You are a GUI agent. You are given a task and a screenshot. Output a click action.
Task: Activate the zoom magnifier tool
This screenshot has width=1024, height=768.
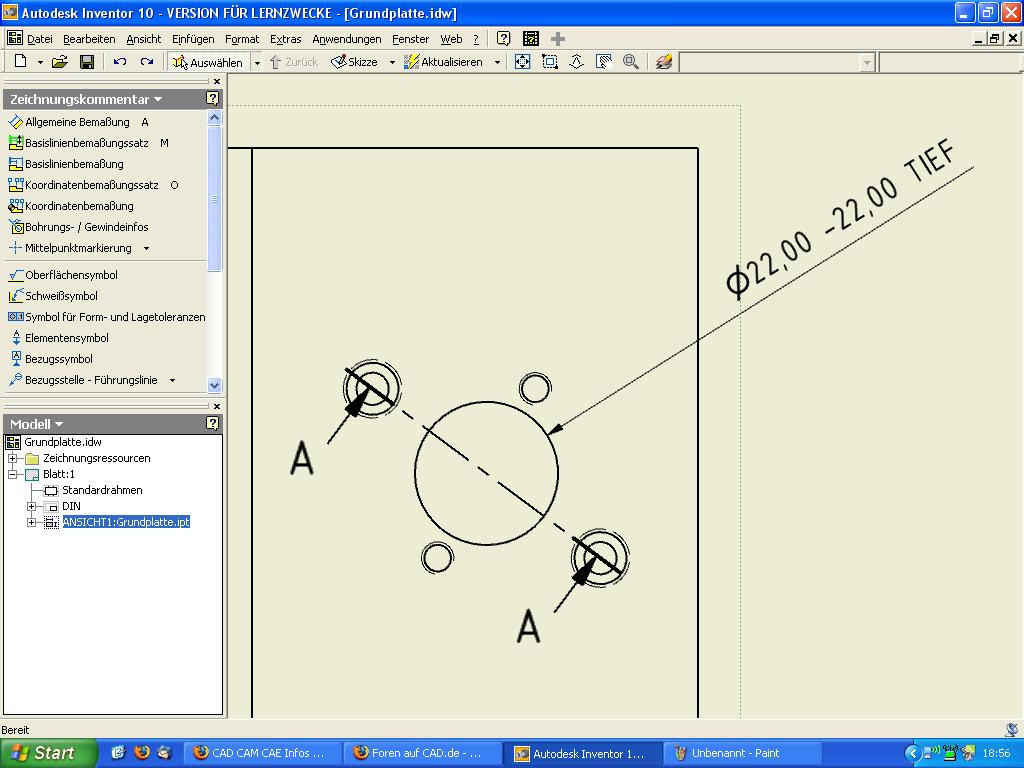[631, 62]
